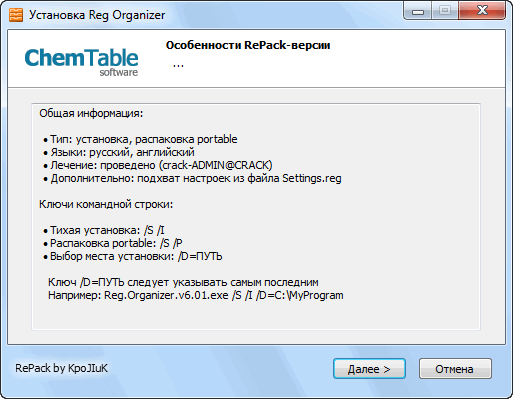Click the disabled maximize window button
Image resolution: width=513 pixels, height=399 pixels.
coord(445,11)
